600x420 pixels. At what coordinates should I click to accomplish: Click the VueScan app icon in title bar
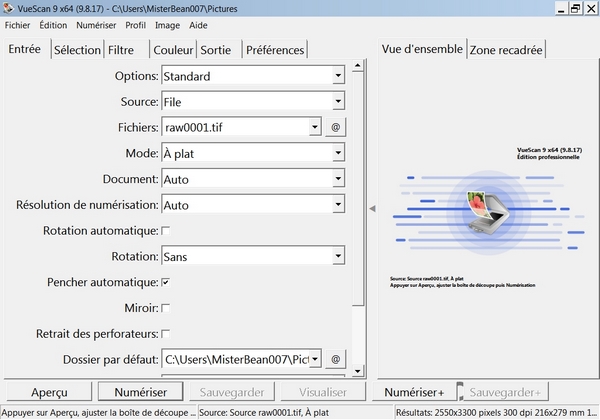(x=8, y=8)
